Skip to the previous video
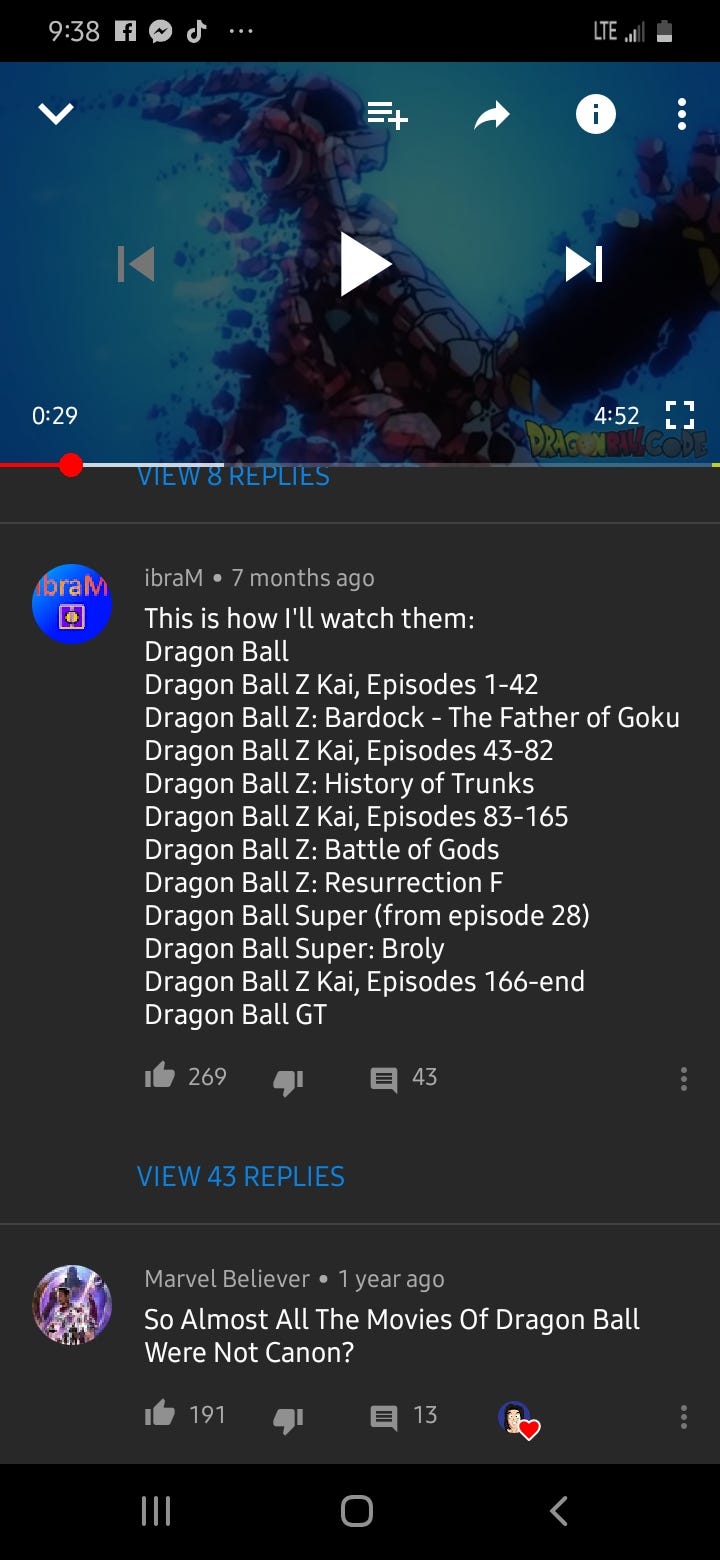Image resolution: width=720 pixels, height=1560 pixels. 136,264
